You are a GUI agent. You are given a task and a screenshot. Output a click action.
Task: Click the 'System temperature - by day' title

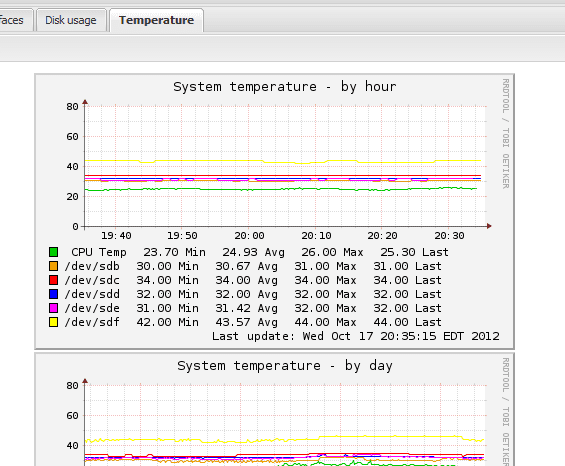pos(285,366)
